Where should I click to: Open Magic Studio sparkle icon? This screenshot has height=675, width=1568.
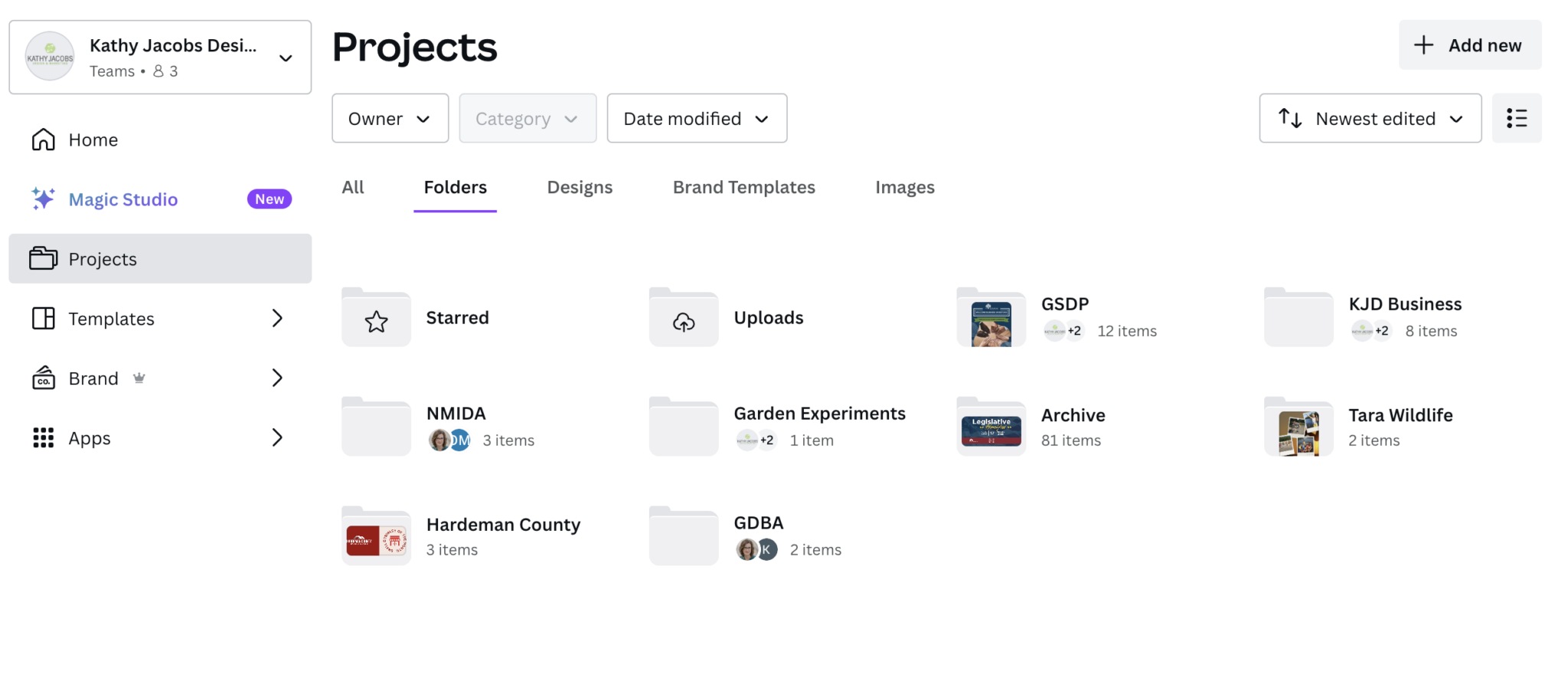click(44, 199)
